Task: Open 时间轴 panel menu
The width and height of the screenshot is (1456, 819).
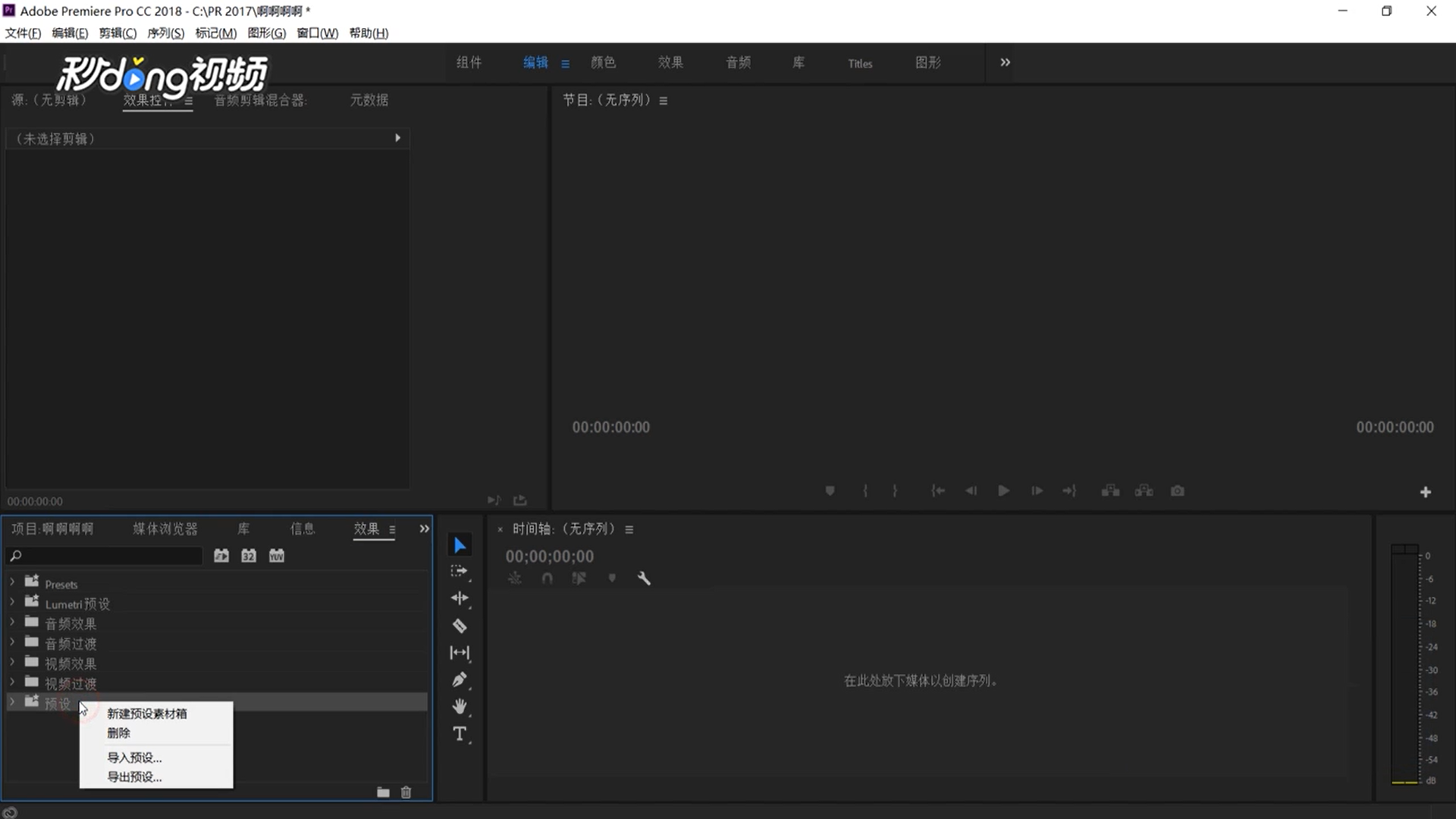Action: [x=629, y=529]
